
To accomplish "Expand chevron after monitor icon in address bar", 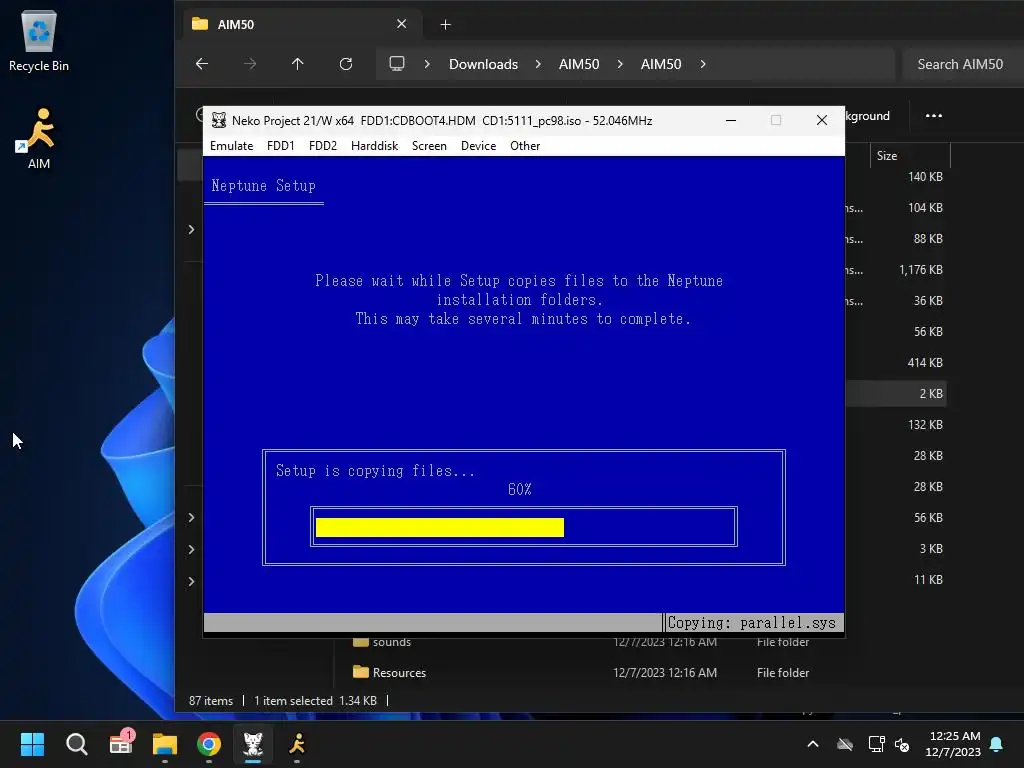I will coord(427,64).
